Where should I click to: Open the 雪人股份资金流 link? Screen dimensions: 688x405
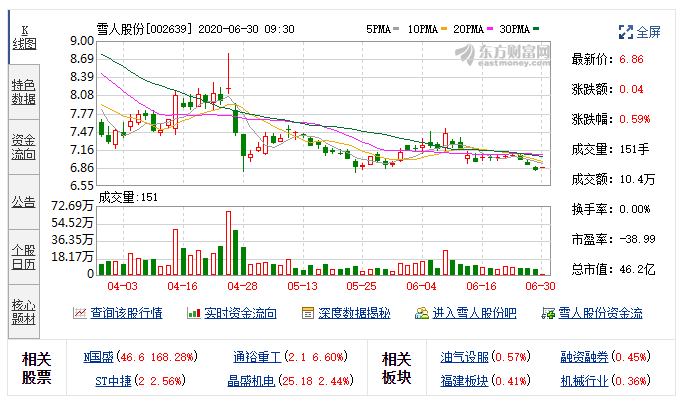600,313
